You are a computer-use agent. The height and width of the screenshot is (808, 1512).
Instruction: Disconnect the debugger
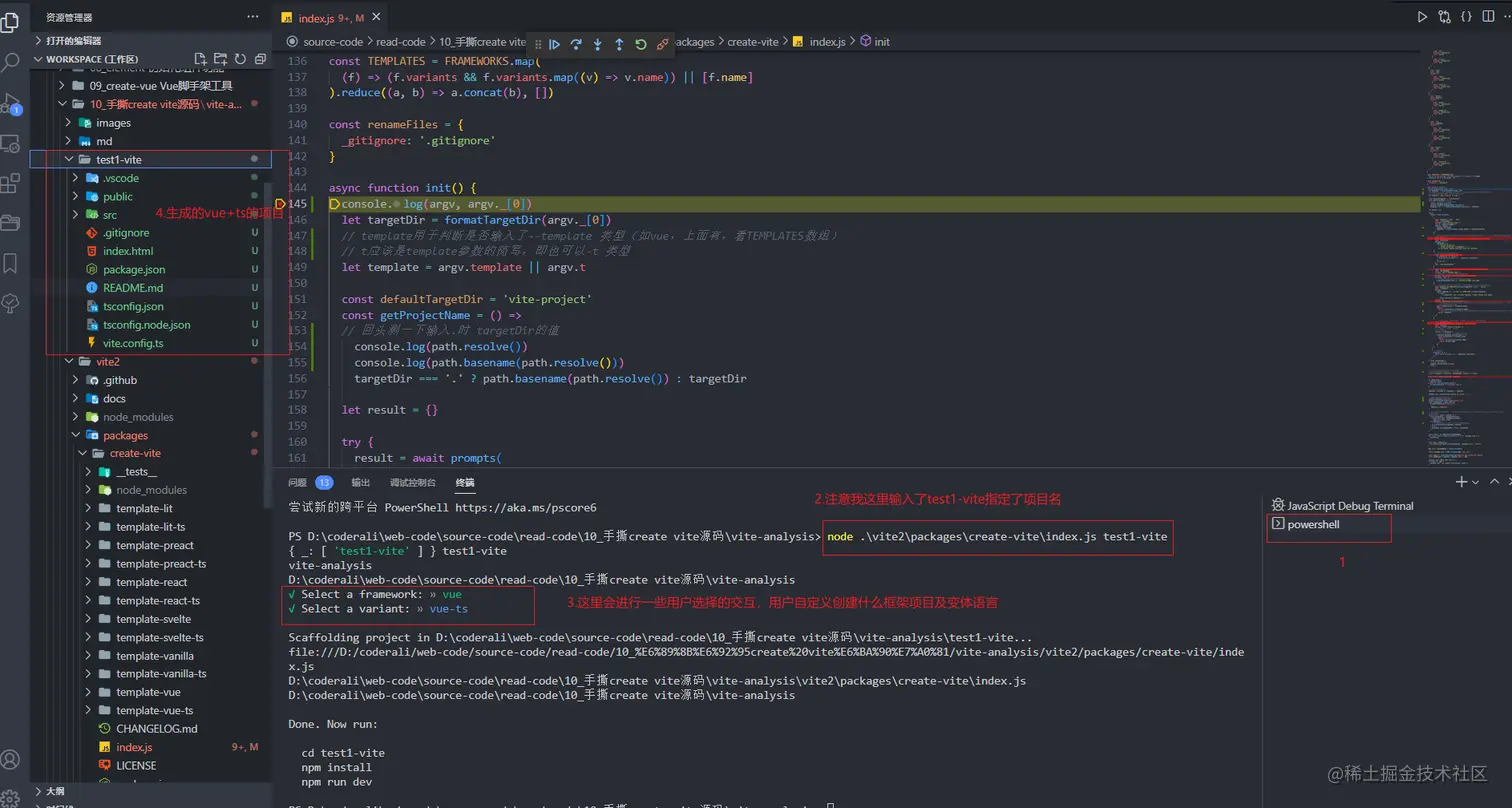pos(663,44)
